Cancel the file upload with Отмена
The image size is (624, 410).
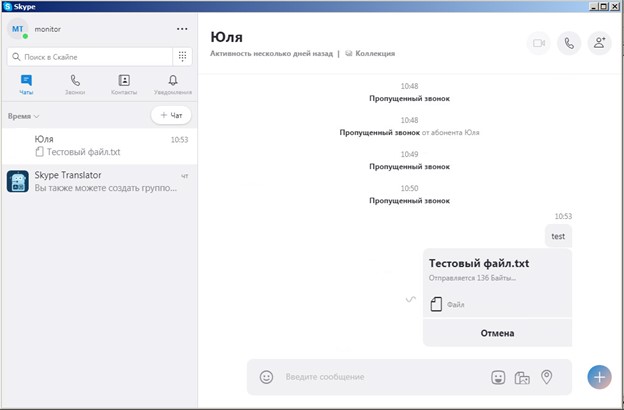(497, 333)
